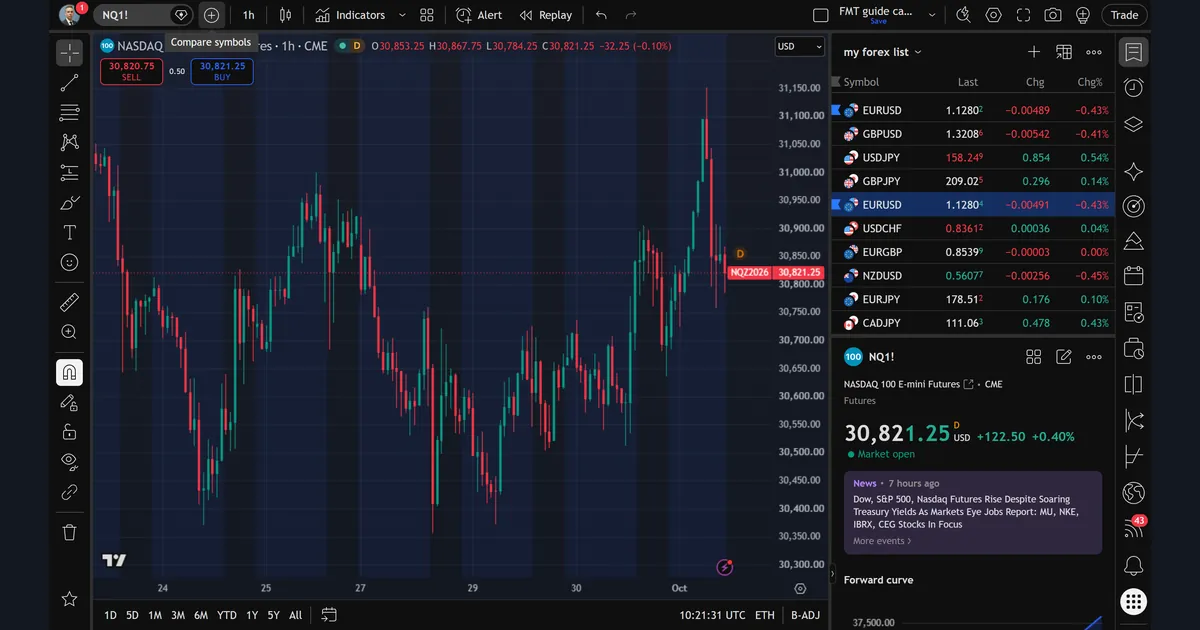
Task: Select the 5D date range
Action: point(132,615)
